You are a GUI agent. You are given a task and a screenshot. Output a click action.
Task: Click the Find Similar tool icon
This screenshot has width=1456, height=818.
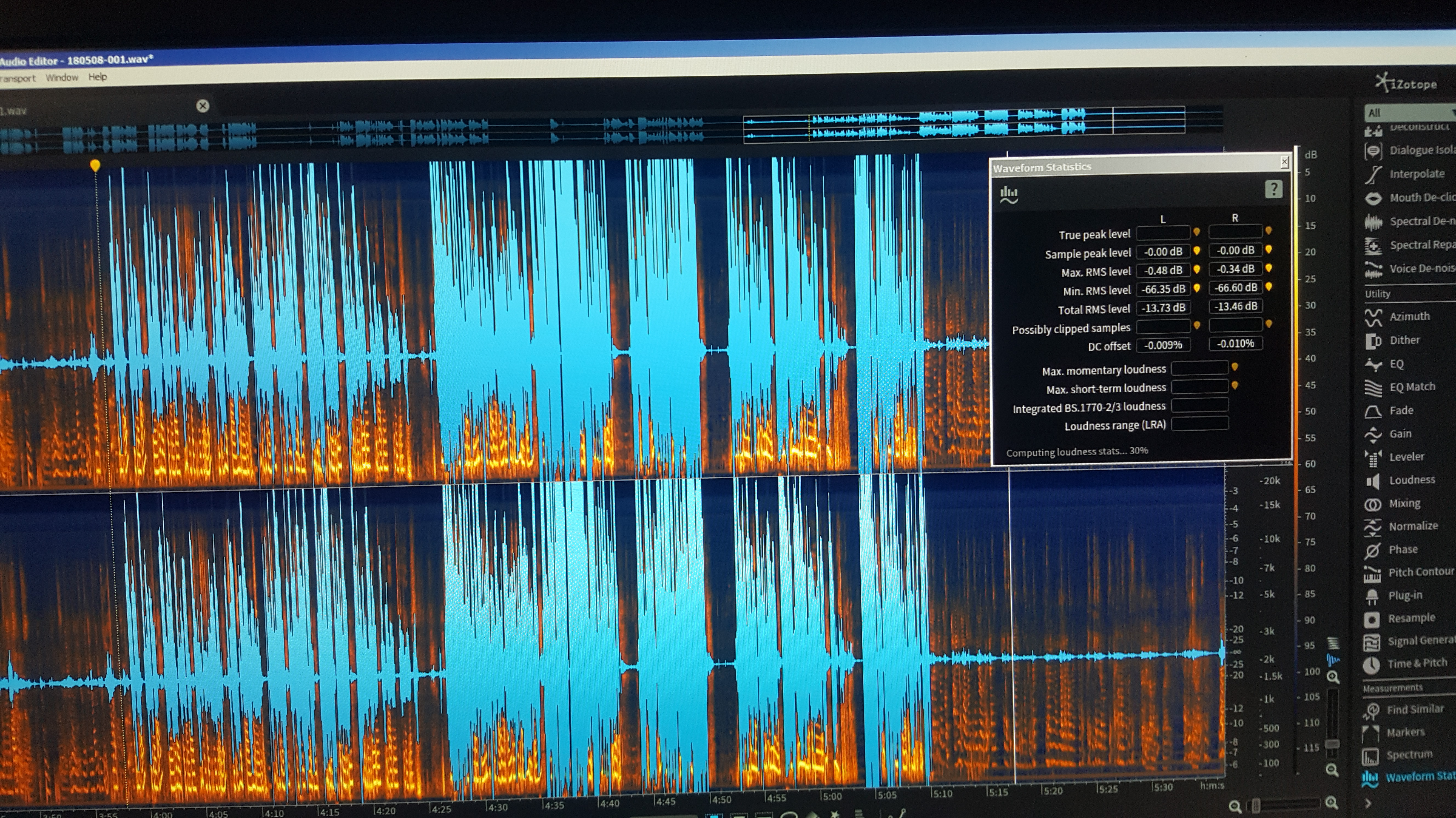click(1372, 711)
